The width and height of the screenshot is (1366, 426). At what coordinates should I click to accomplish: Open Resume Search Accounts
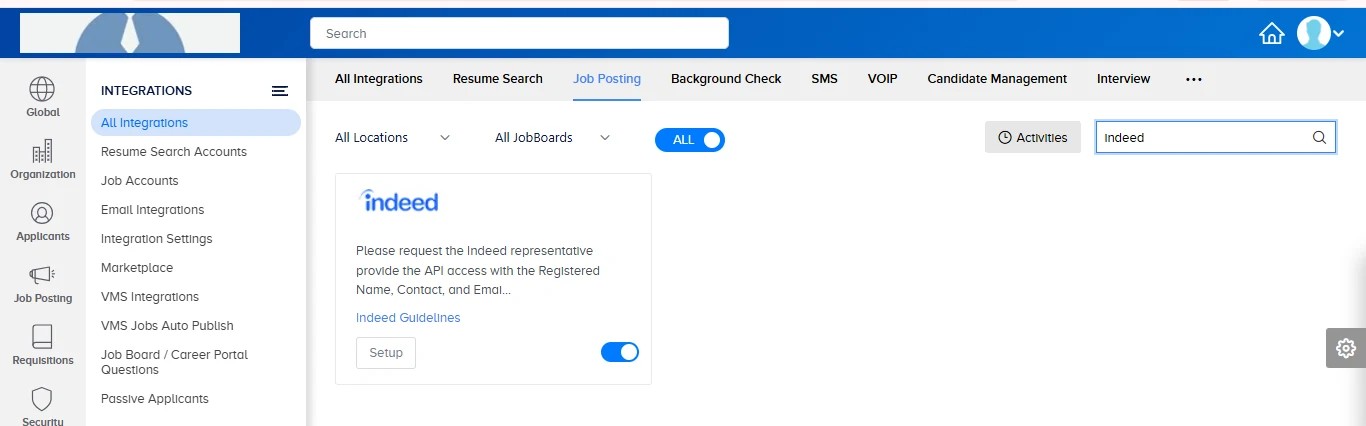(x=174, y=152)
